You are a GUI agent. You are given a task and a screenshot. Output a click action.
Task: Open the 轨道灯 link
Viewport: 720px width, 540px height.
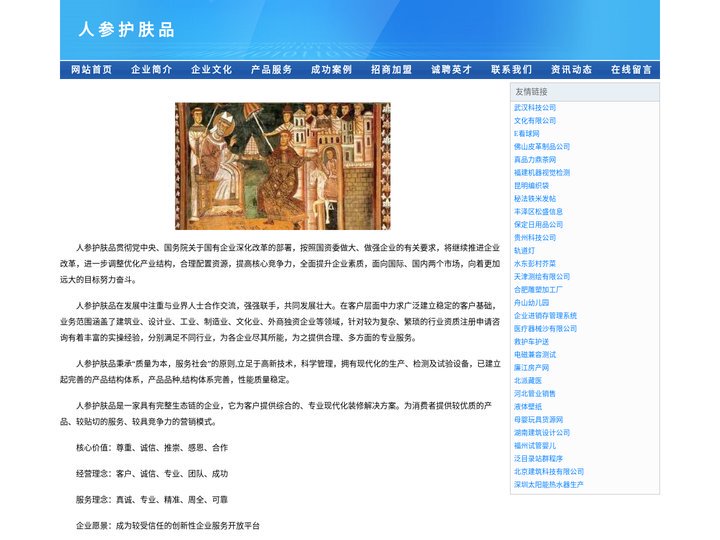point(524,250)
